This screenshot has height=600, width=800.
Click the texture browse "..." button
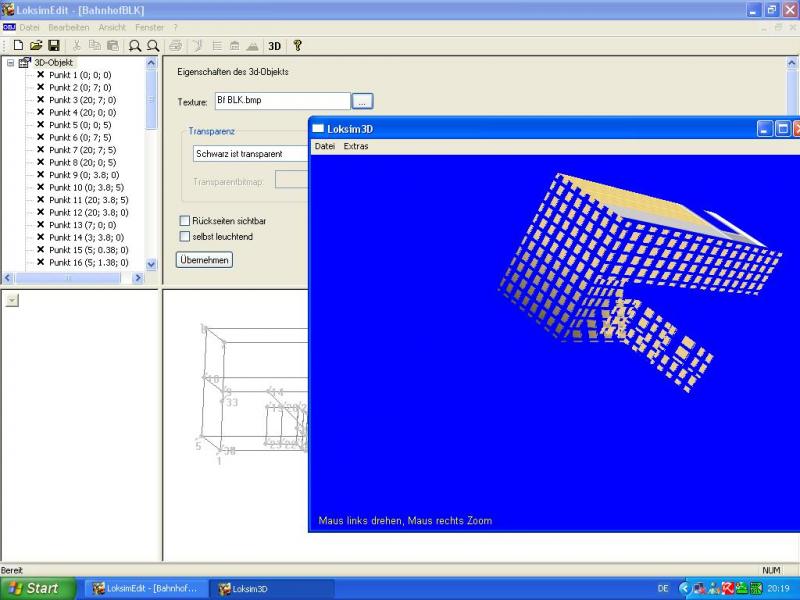click(362, 101)
